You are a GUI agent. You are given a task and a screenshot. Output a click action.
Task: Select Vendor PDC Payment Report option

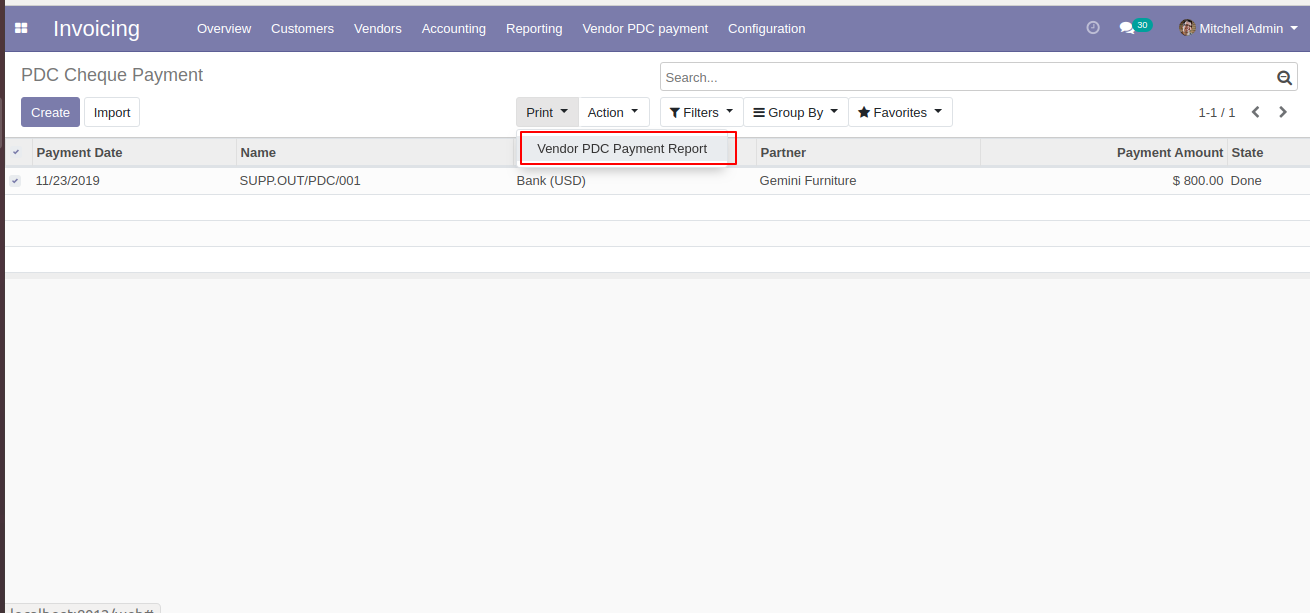pos(622,148)
